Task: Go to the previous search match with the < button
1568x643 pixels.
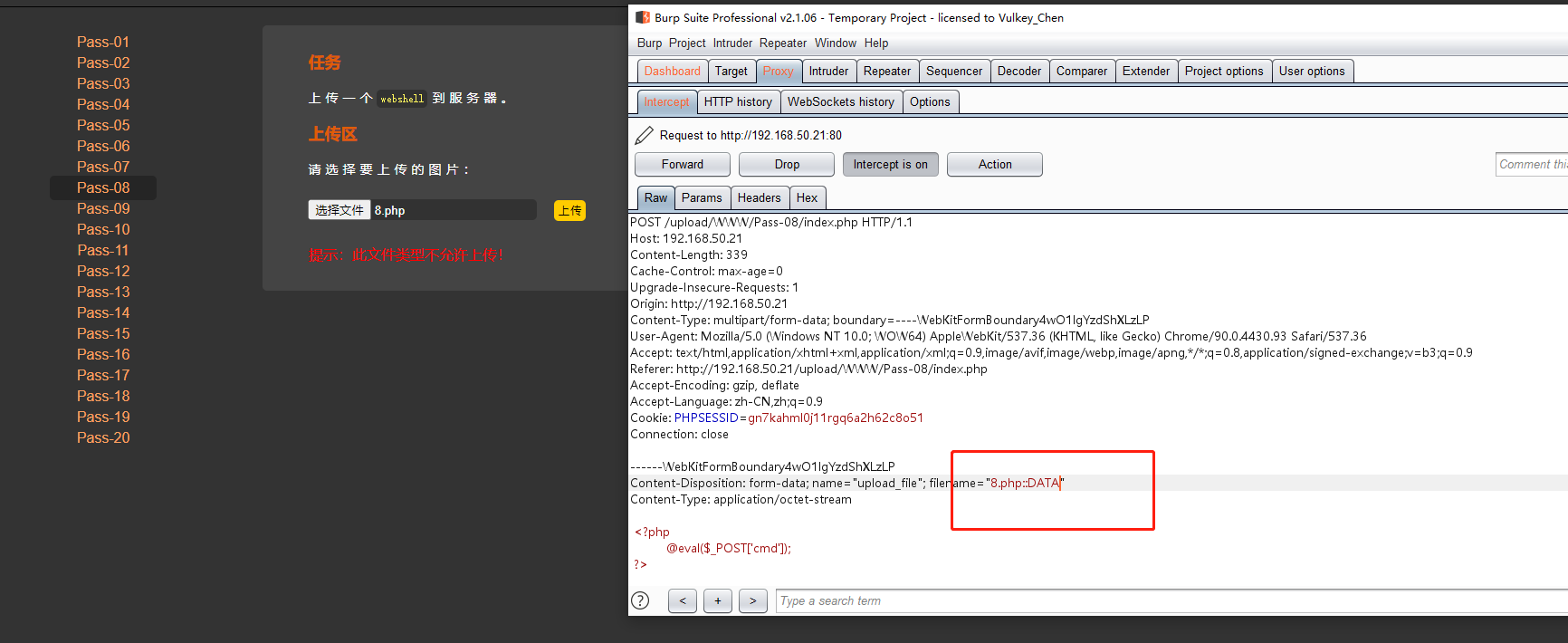Action: (683, 600)
